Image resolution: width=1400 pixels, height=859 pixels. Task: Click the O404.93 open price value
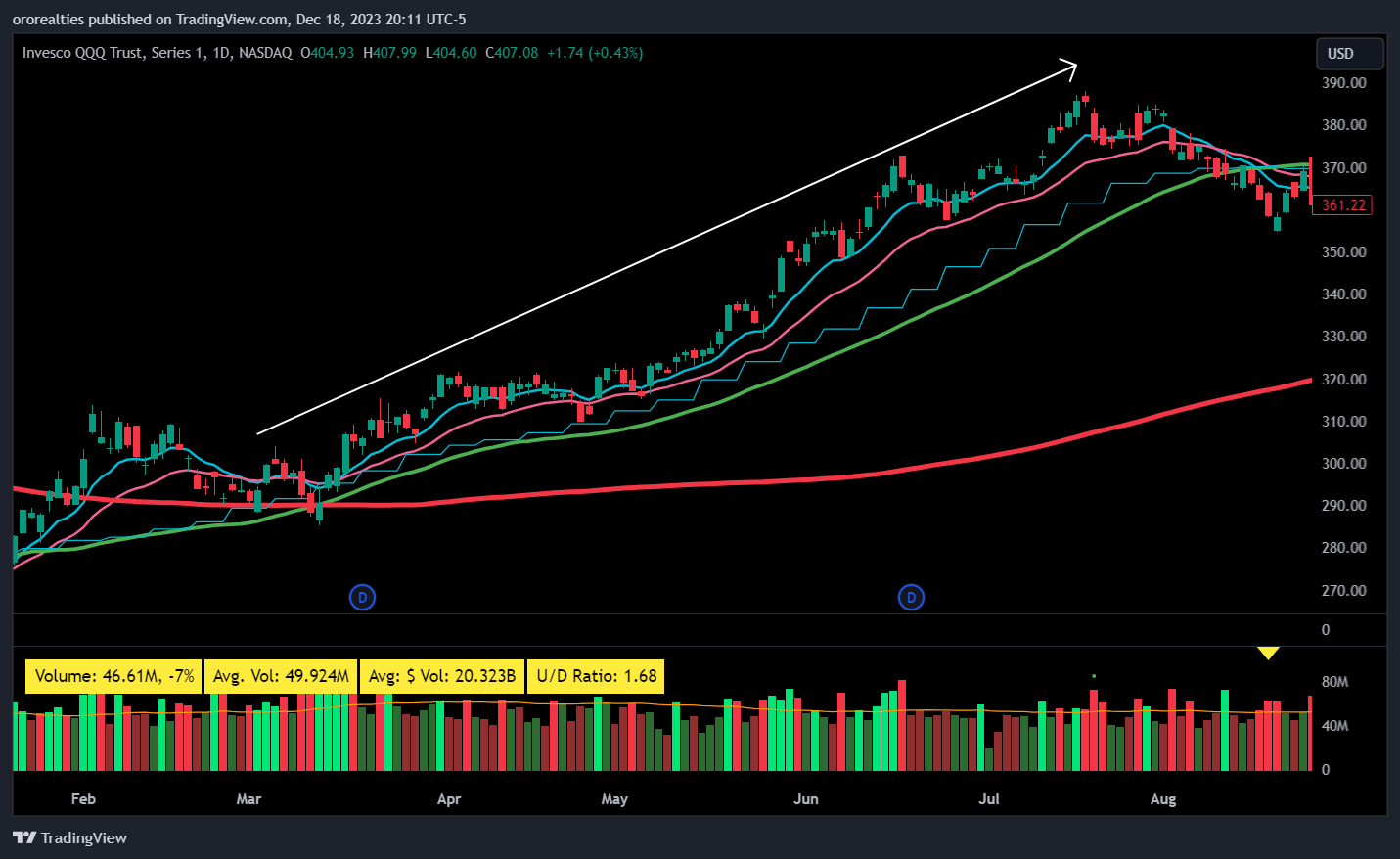click(327, 53)
